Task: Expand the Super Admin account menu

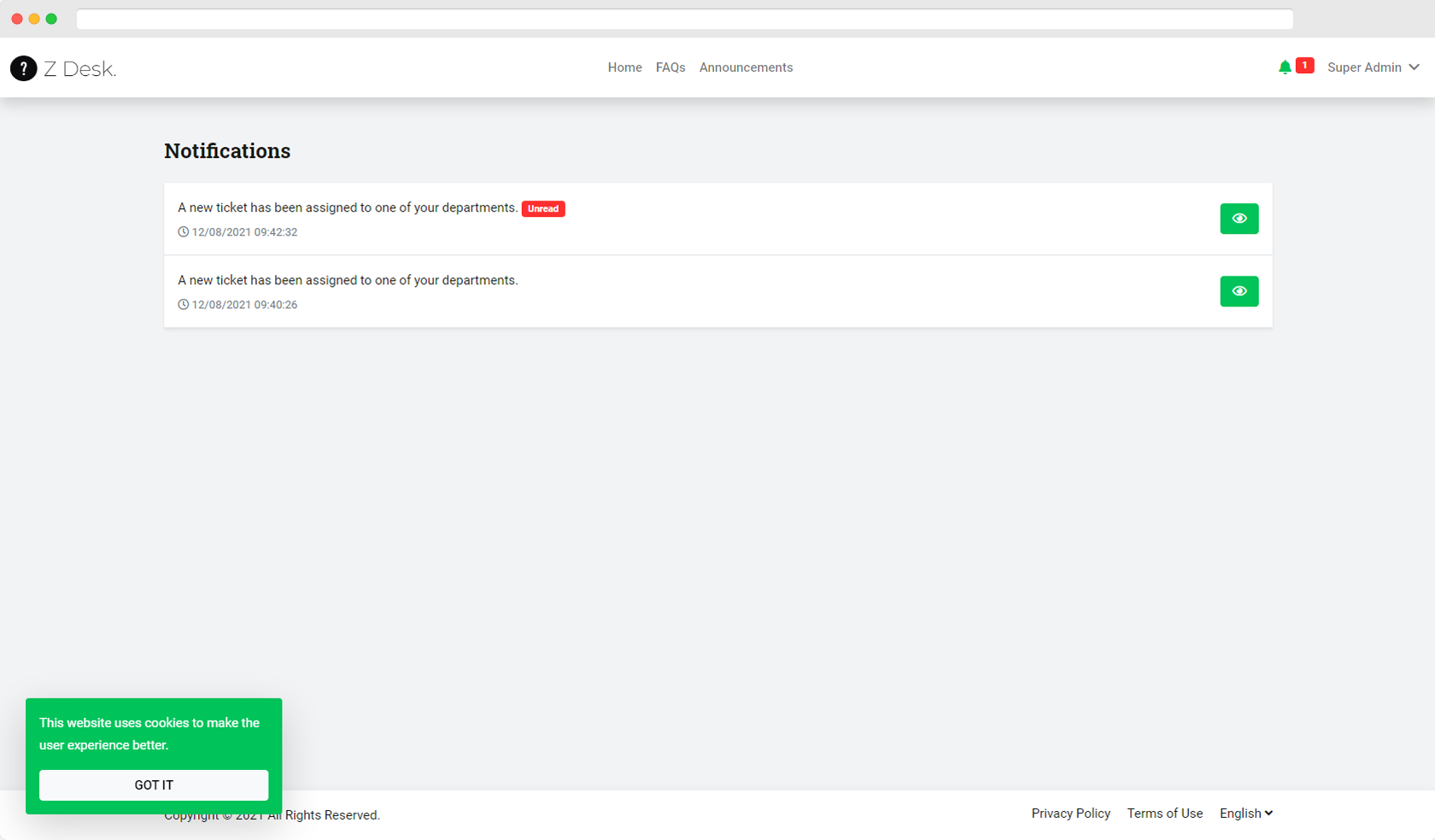Action: tap(1364, 67)
